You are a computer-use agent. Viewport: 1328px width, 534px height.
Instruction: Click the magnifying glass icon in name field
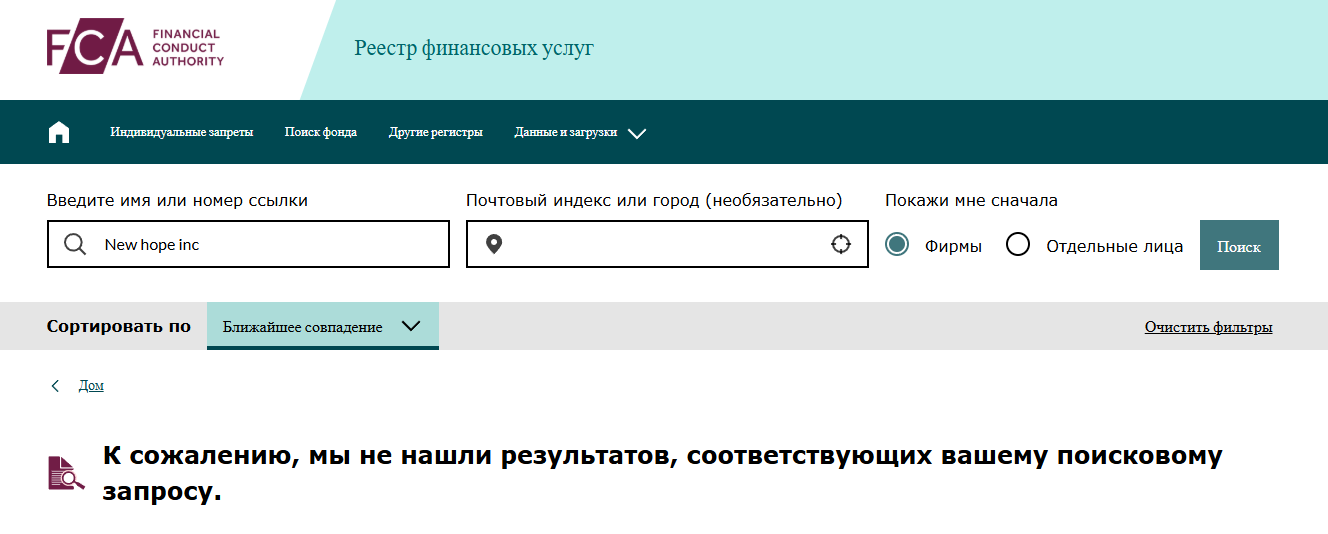pos(75,245)
